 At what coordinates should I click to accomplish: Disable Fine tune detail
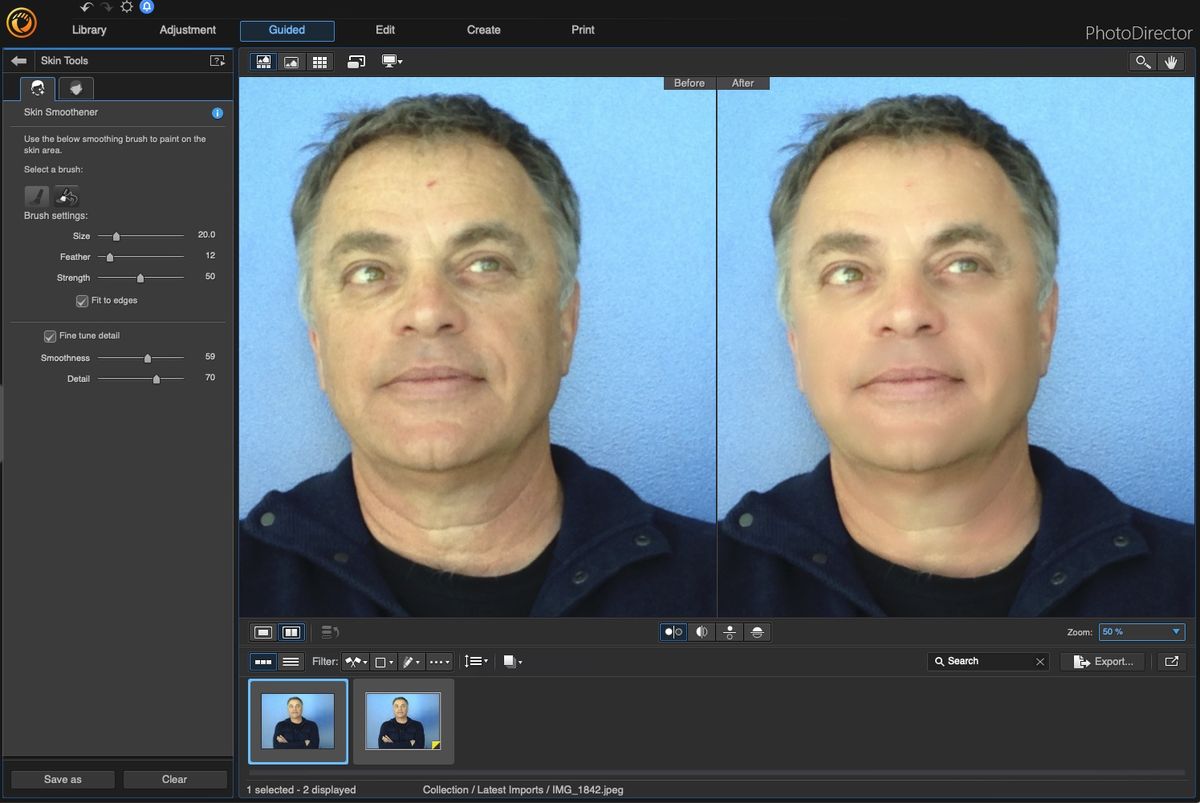(x=49, y=335)
